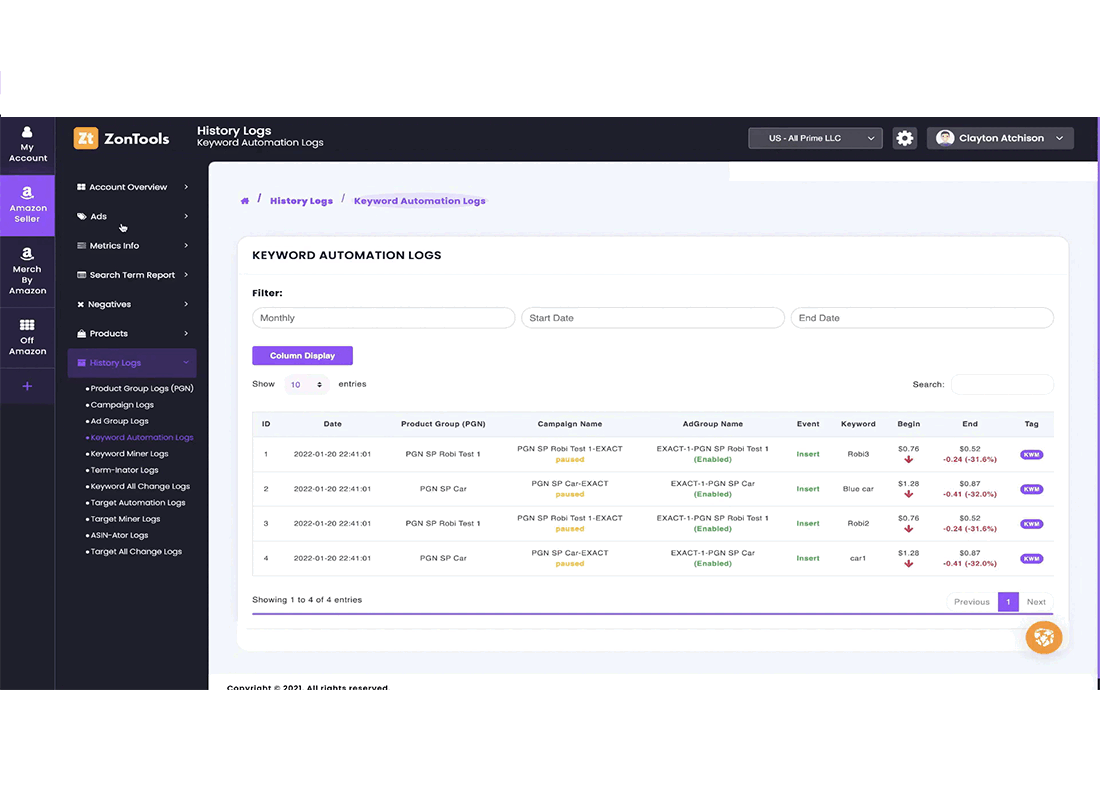The image size is (1100, 810).
Task: Open Off Amazon grid icon
Action: [x=27, y=337]
